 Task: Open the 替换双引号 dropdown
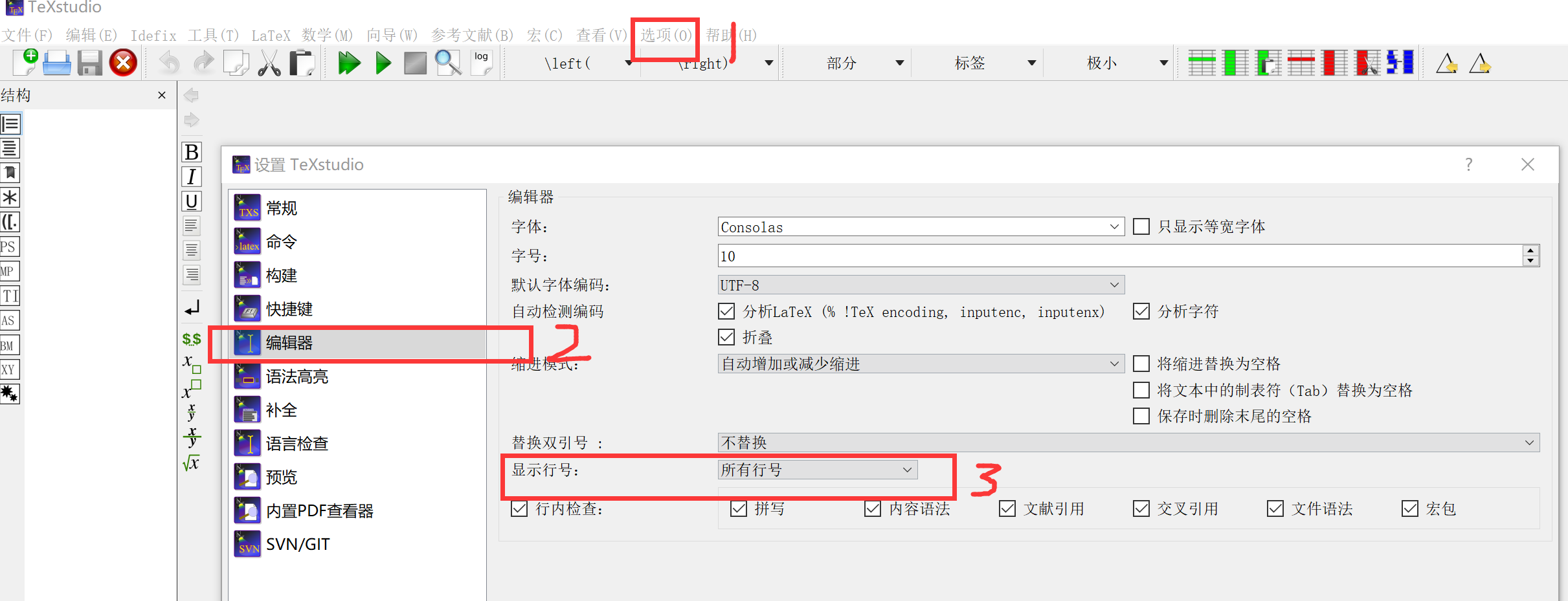click(1128, 443)
